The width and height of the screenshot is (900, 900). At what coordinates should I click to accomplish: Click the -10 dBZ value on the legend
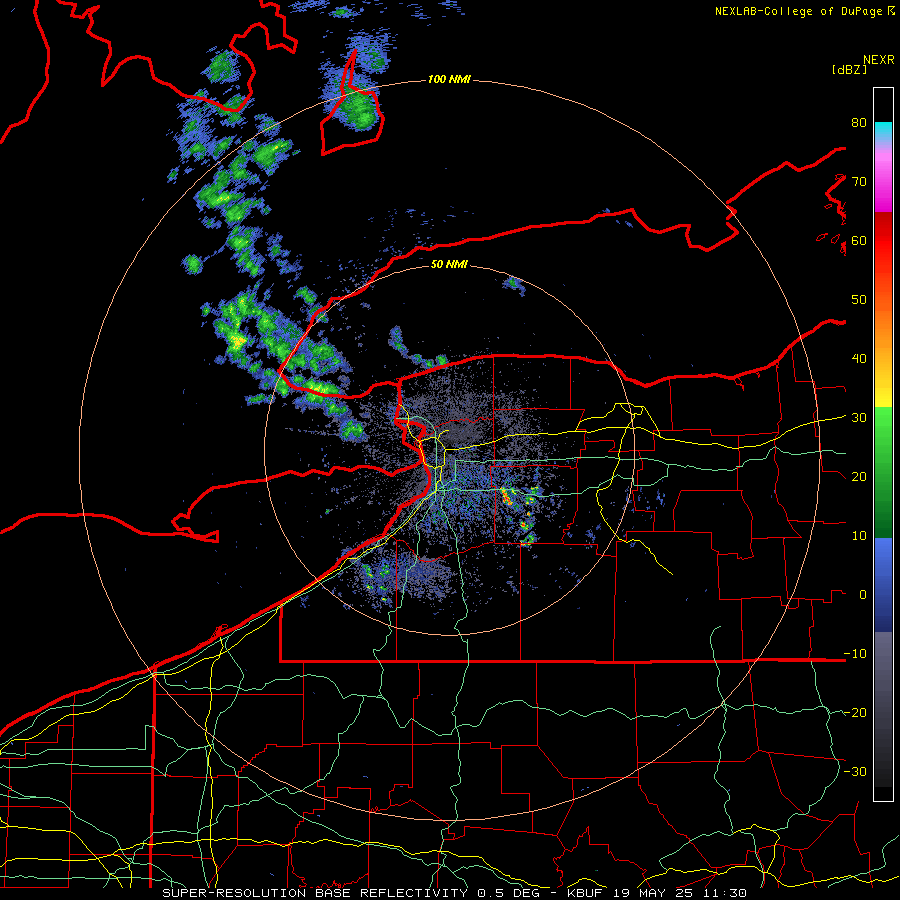(855, 654)
